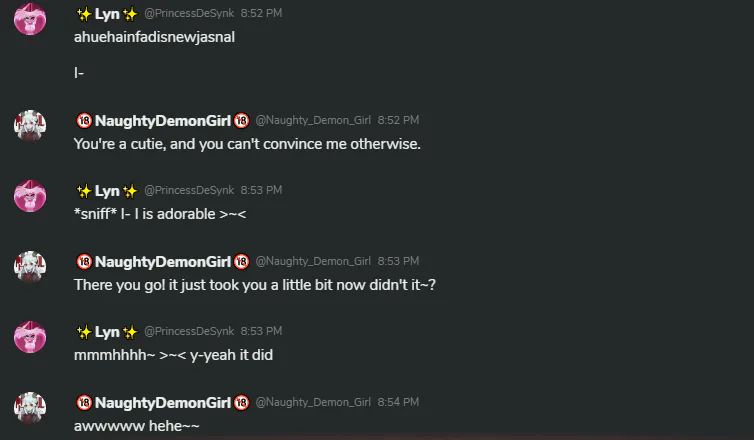Open the NaughtyDemonGirl username at 8:52 PM
Screen dimensions: 754x440
click(x=163, y=121)
